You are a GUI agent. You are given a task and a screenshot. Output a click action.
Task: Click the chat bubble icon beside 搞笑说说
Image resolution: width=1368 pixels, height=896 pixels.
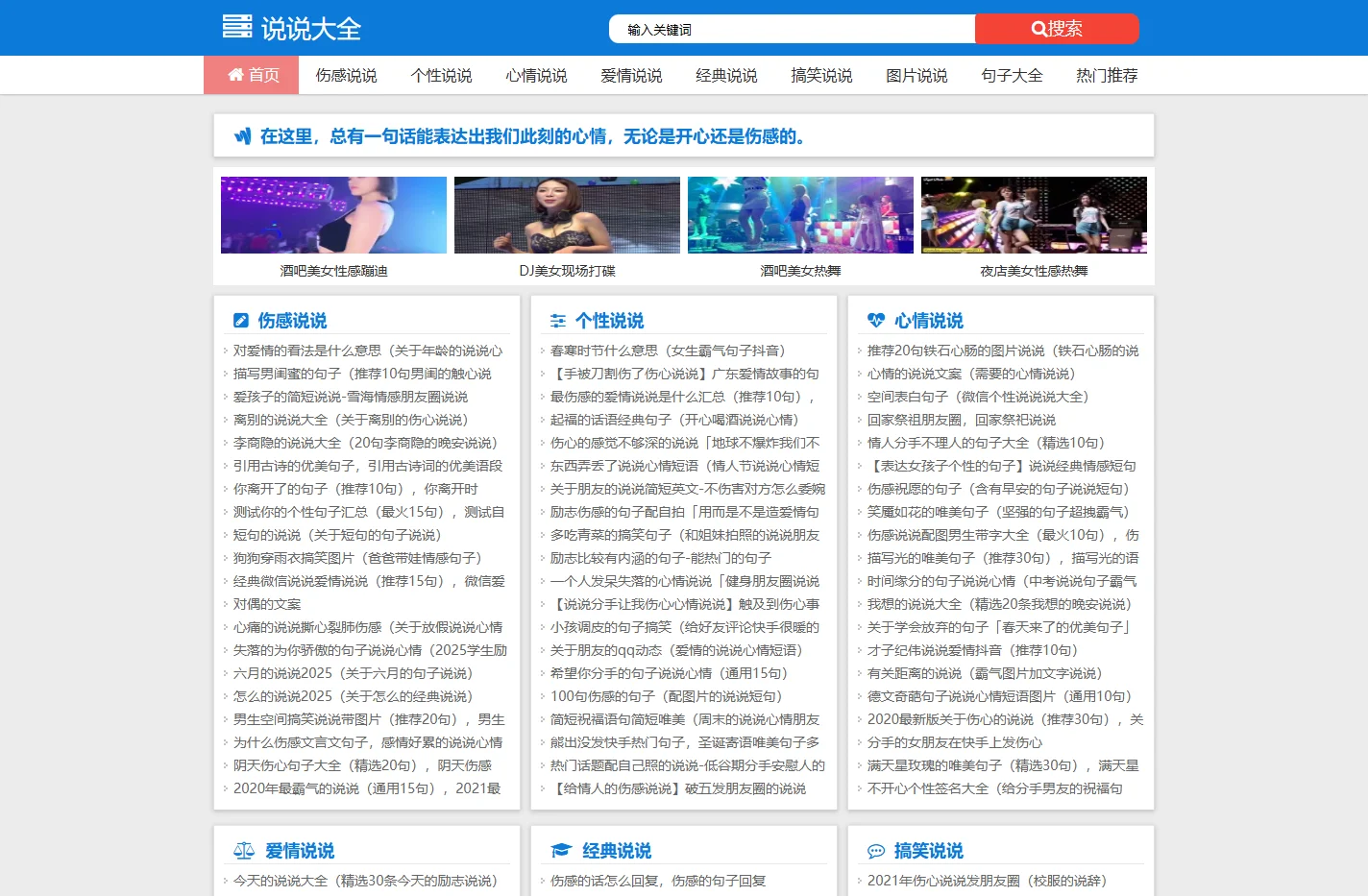pos(876,851)
